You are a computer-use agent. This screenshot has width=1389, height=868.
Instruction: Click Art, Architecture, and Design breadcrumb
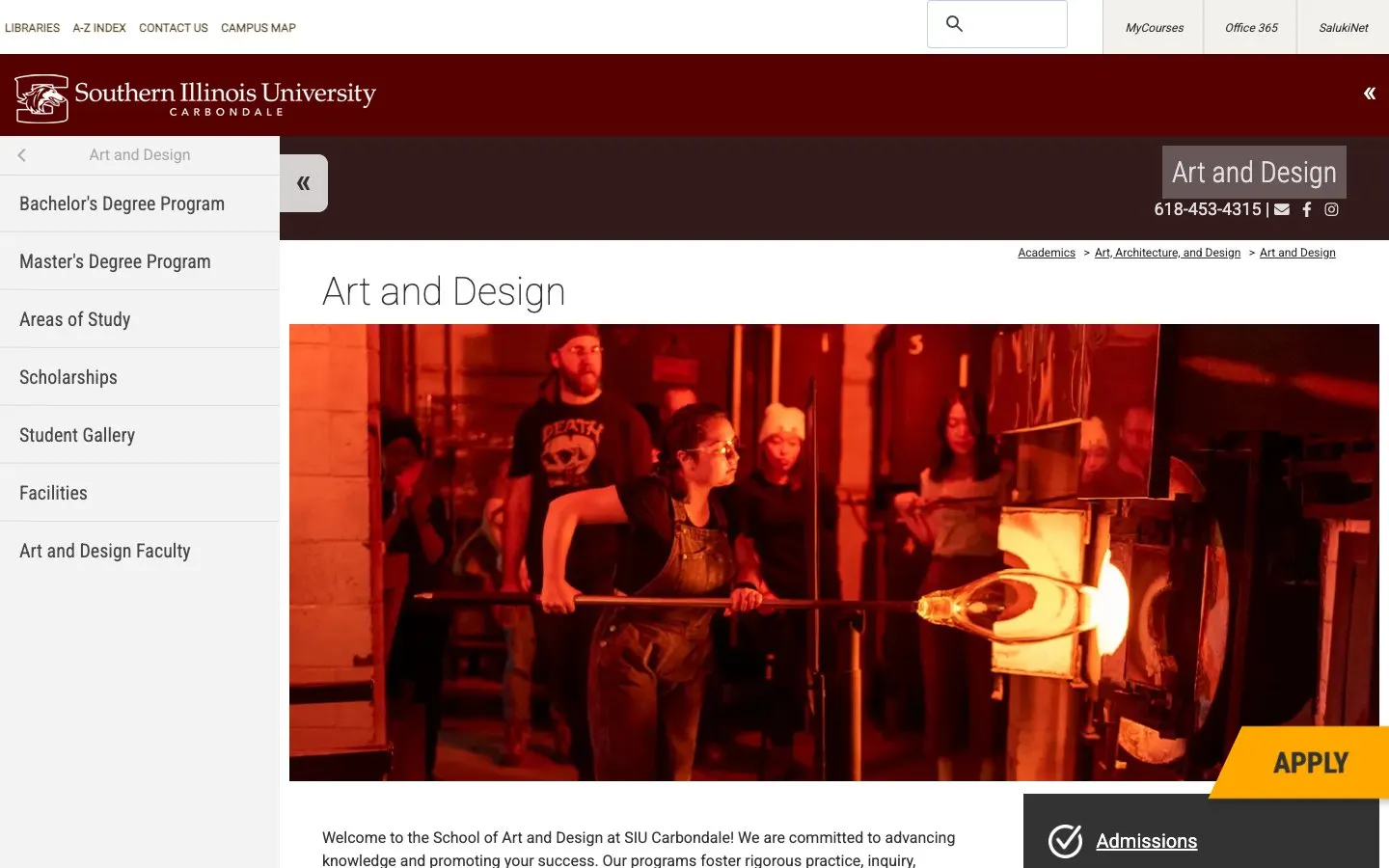(1167, 253)
